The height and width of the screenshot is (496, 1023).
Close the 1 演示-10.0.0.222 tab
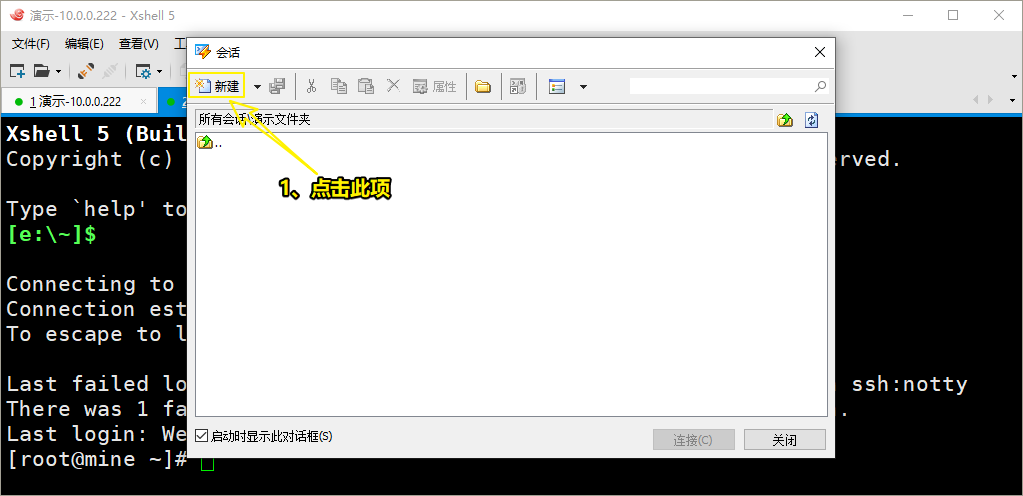(x=144, y=102)
